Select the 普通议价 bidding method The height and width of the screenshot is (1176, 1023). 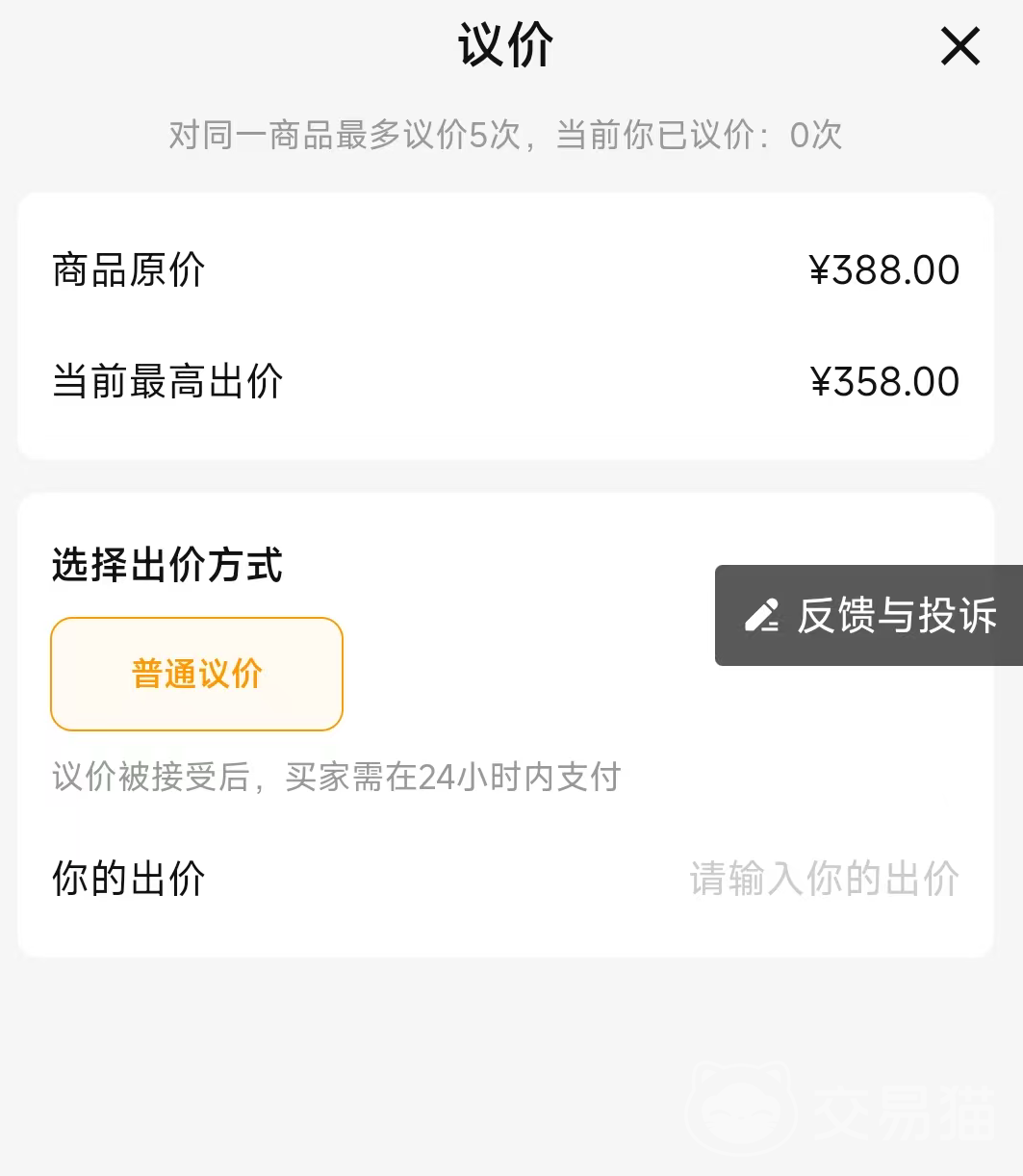(196, 674)
